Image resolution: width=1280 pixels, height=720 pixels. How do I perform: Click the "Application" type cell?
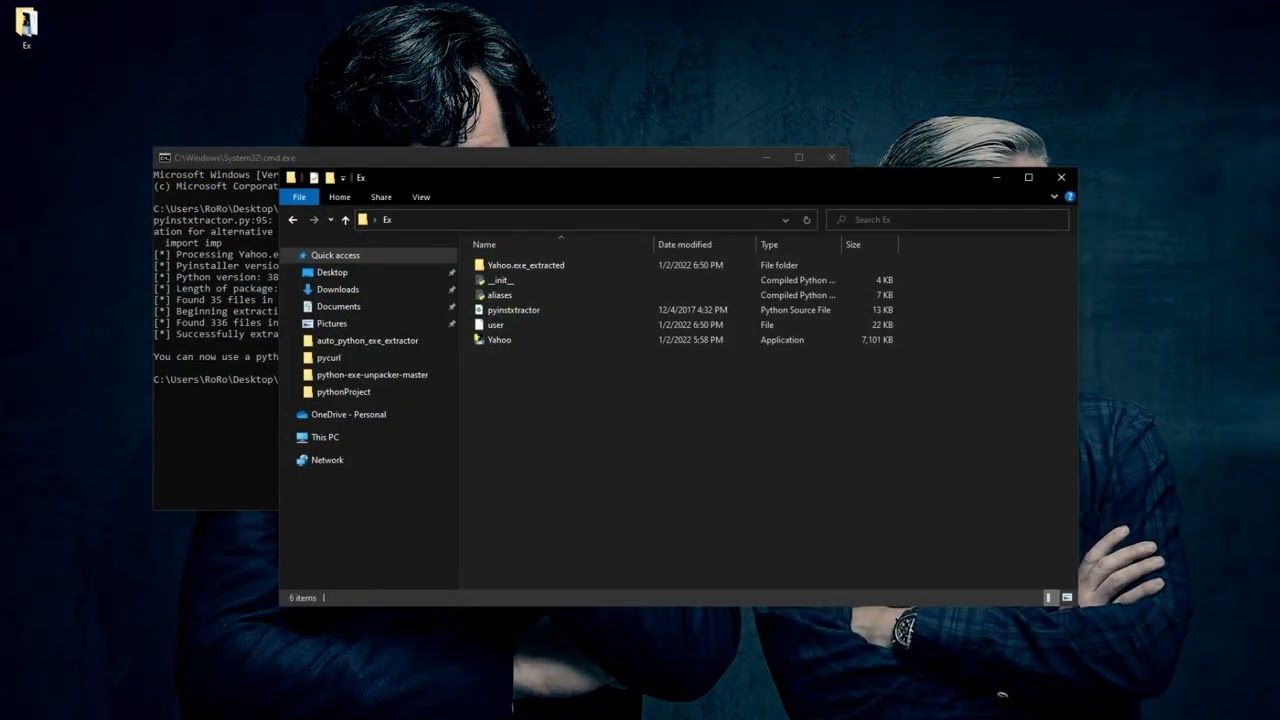coord(782,340)
